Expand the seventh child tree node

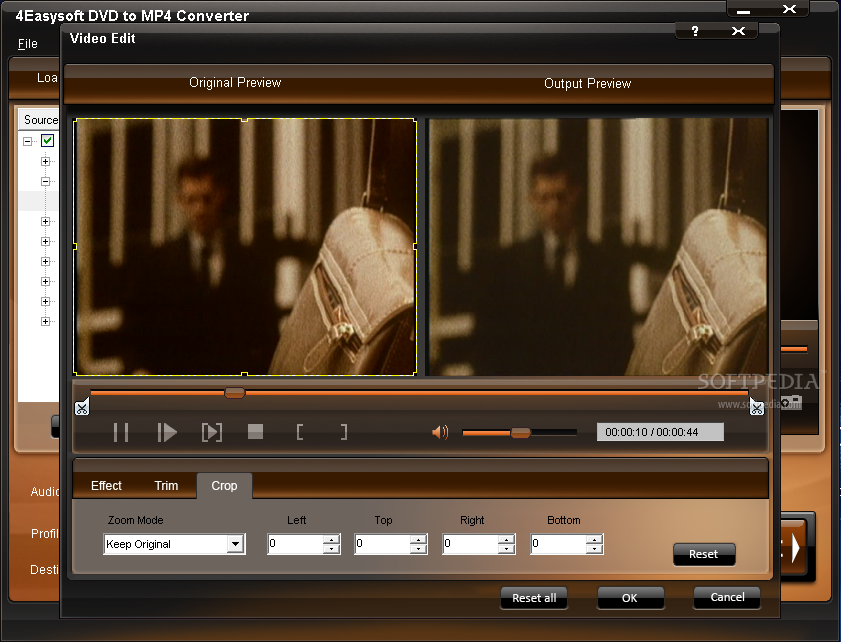(46, 301)
